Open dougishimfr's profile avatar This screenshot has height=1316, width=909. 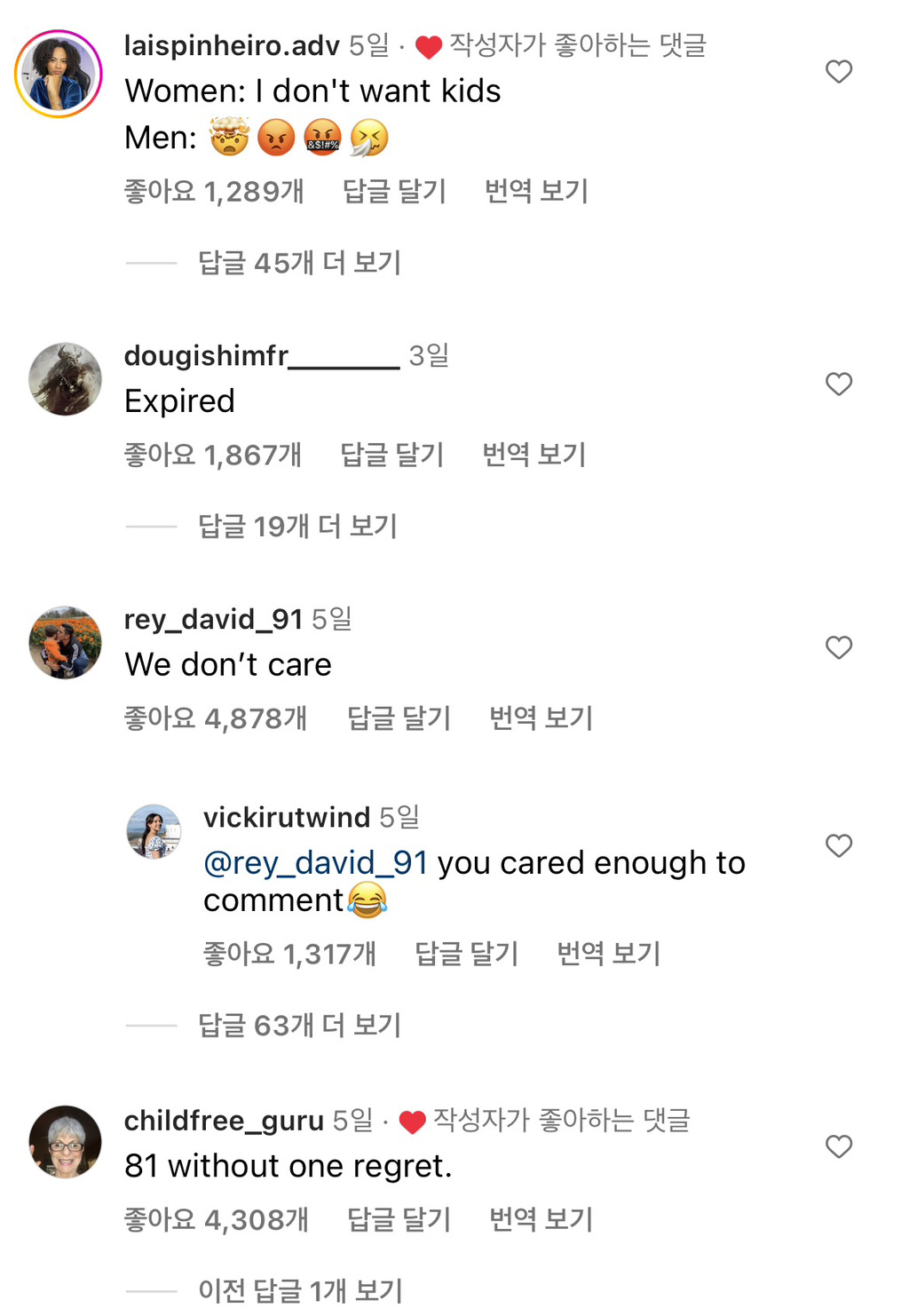click(x=65, y=377)
